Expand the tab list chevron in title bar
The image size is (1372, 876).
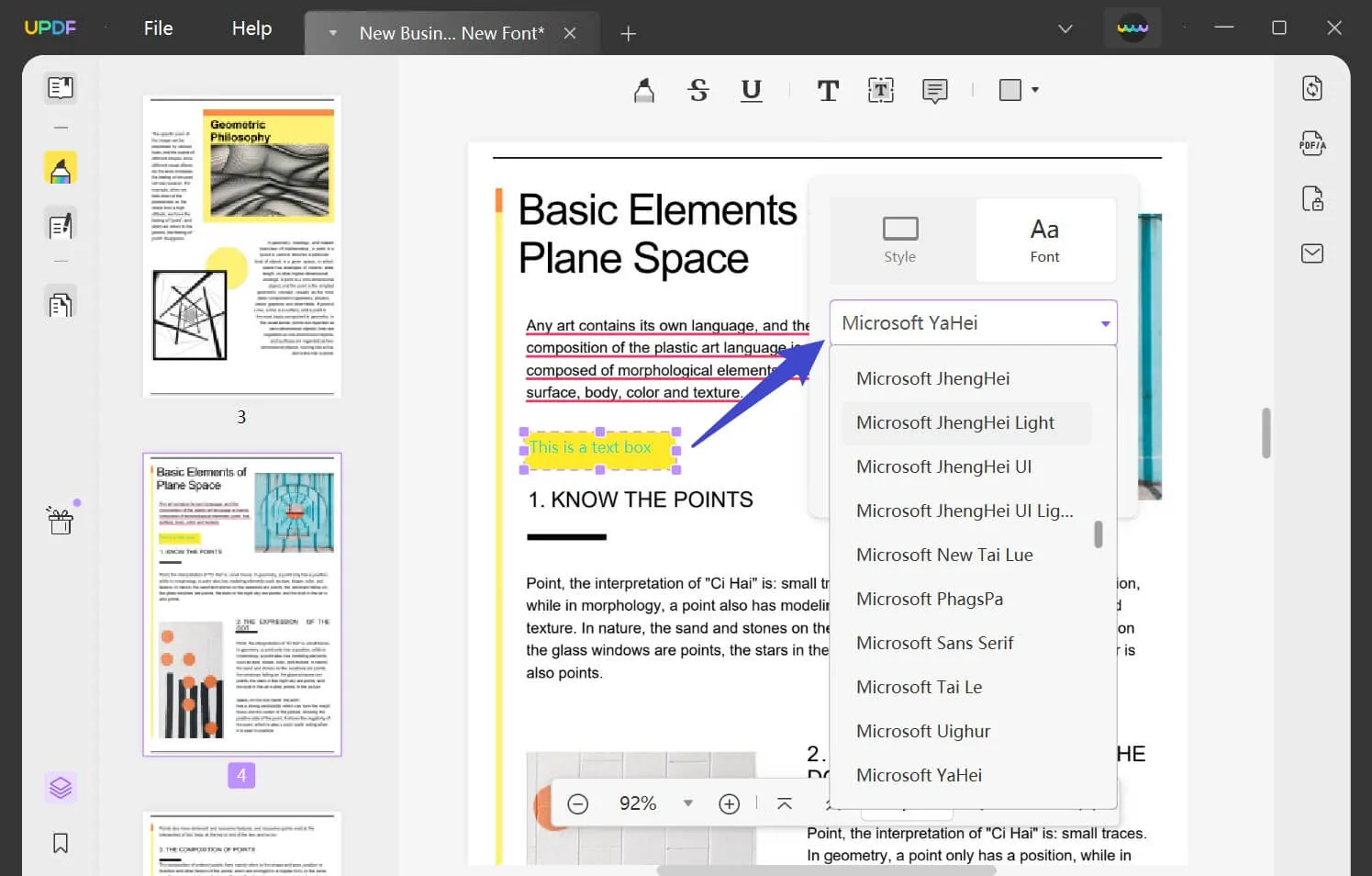tap(1065, 28)
